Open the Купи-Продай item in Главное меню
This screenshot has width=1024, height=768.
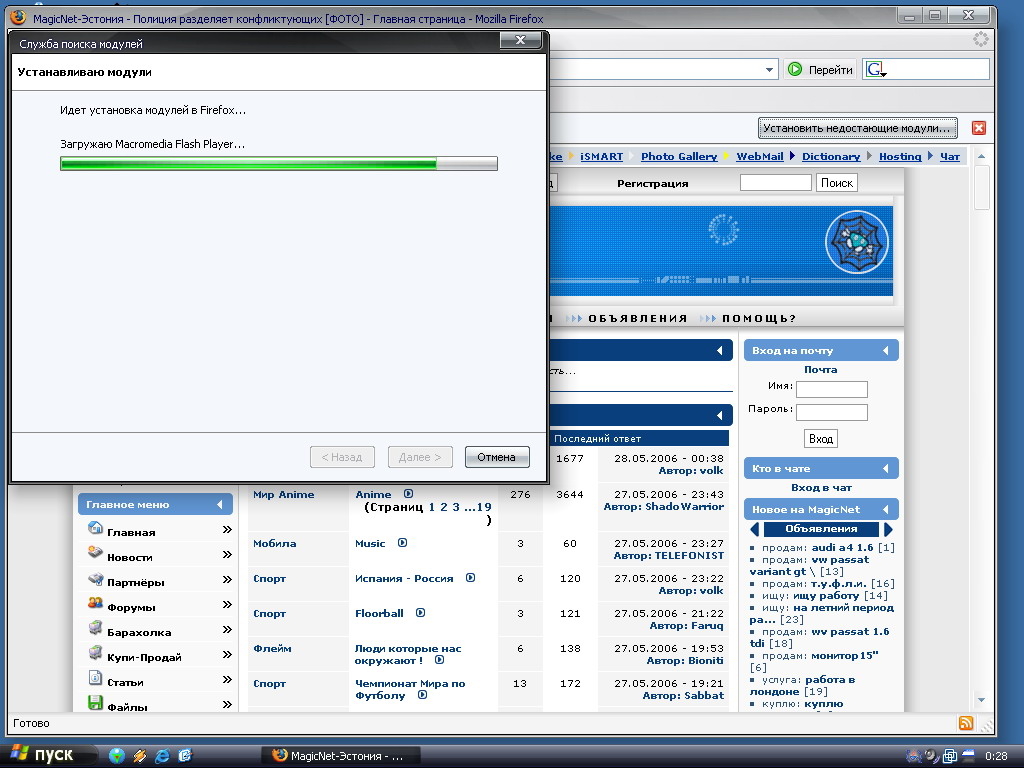tap(144, 658)
